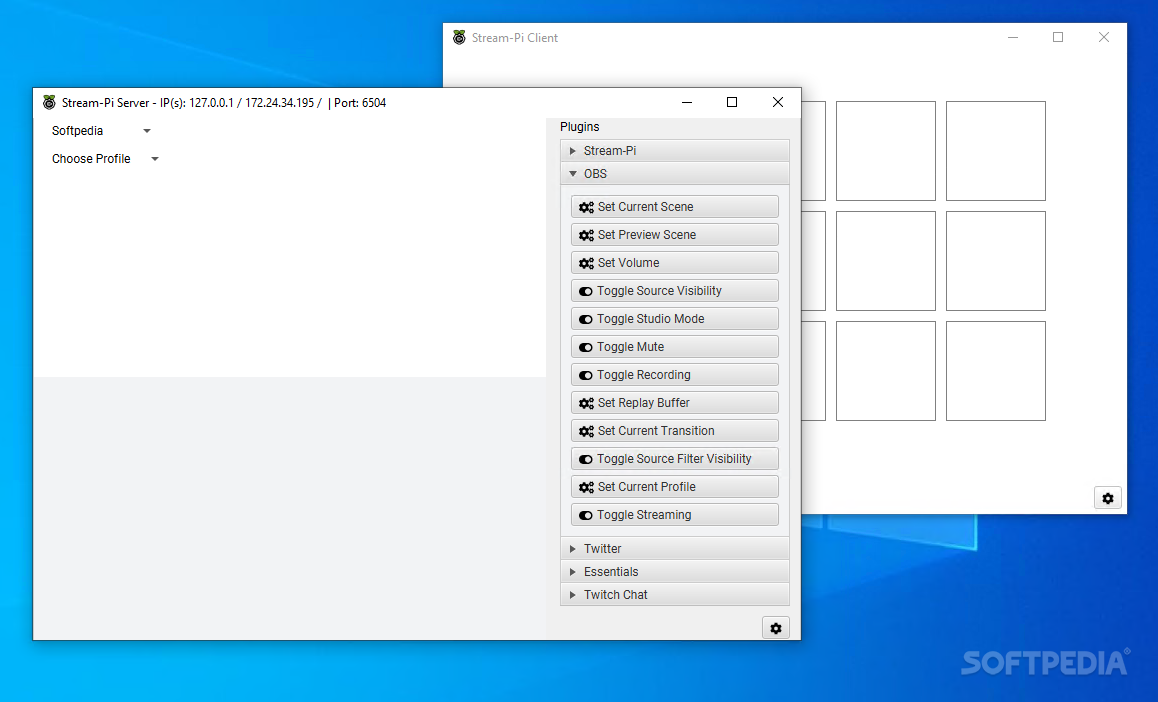Minimize the Stream-Pi Server window
Viewport: 1158px width, 702px height.
click(687, 102)
